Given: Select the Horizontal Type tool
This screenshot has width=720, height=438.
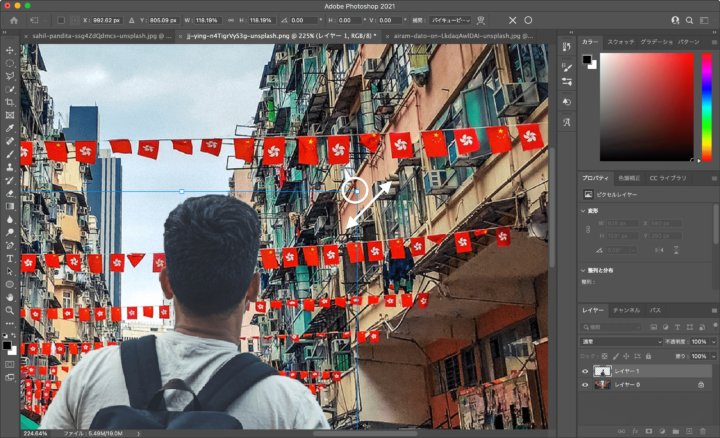Looking at the screenshot, I should point(10,258).
